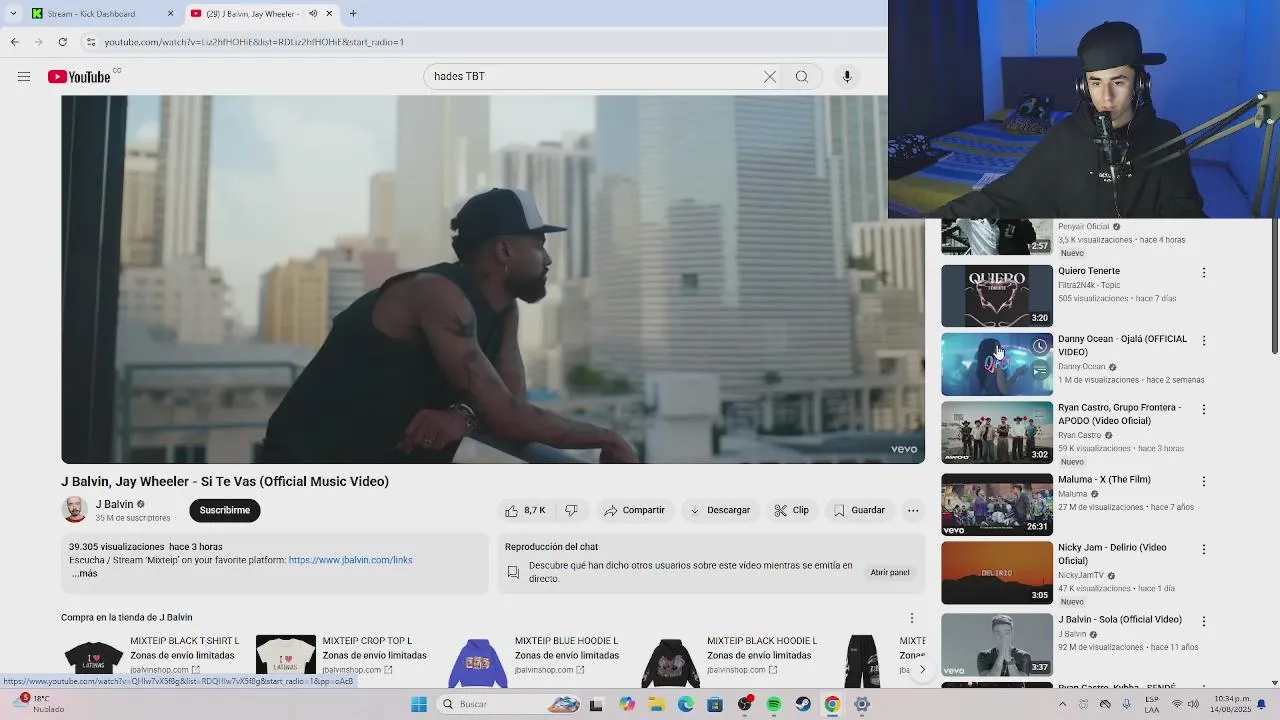Open the chat replay with Abrir panel
Viewport: 1280px width, 720px height.
890,573
